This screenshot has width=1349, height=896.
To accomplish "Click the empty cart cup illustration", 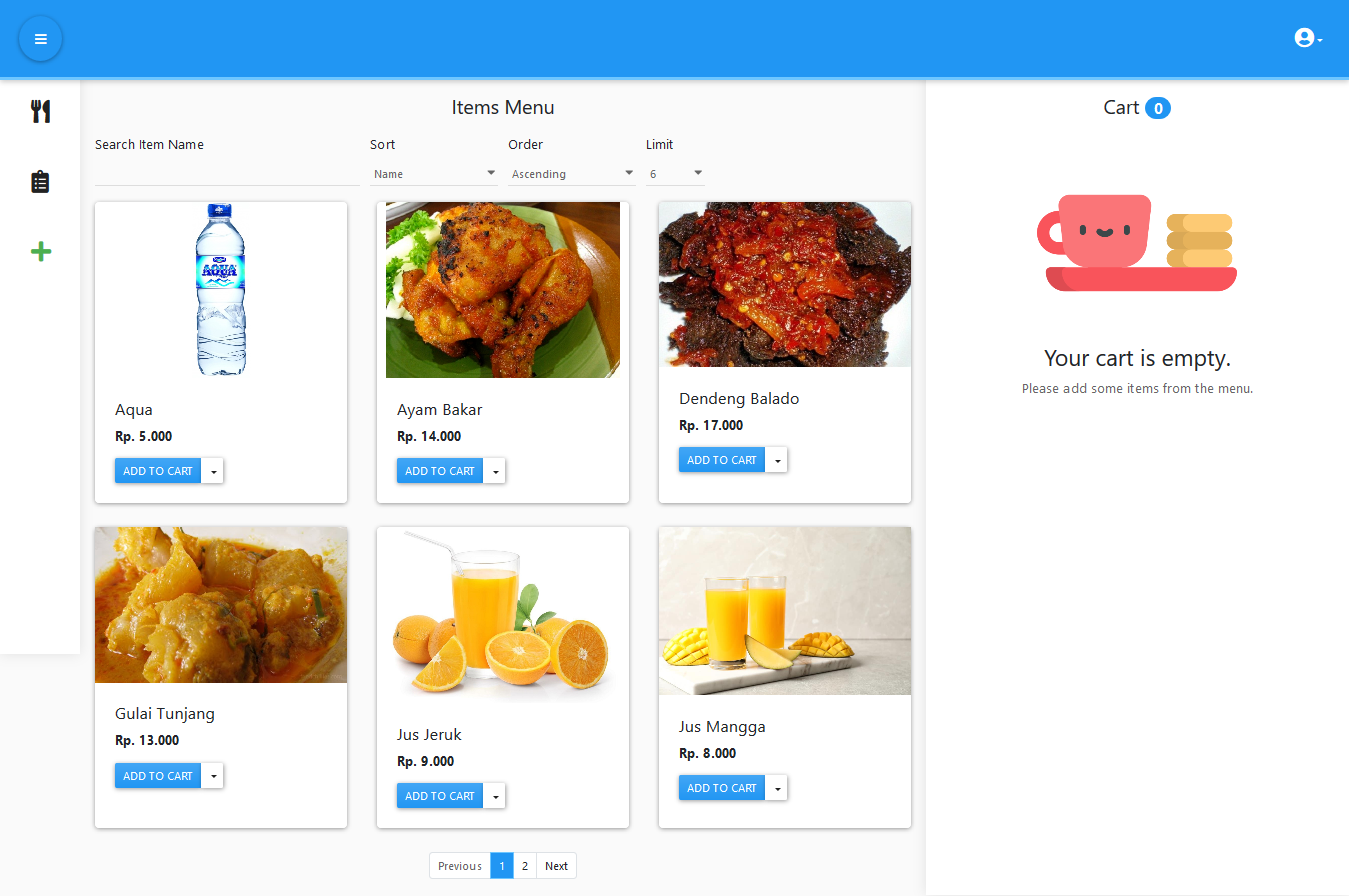I will pos(1137,243).
